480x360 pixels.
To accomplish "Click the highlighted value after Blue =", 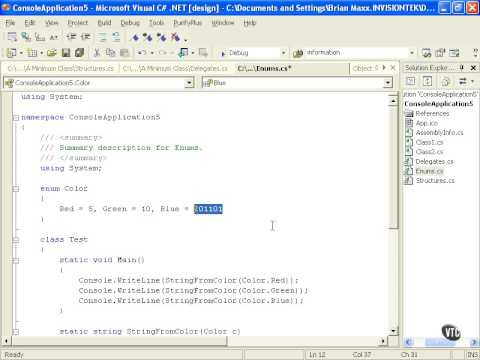I will pyautogui.click(x=208, y=209).
